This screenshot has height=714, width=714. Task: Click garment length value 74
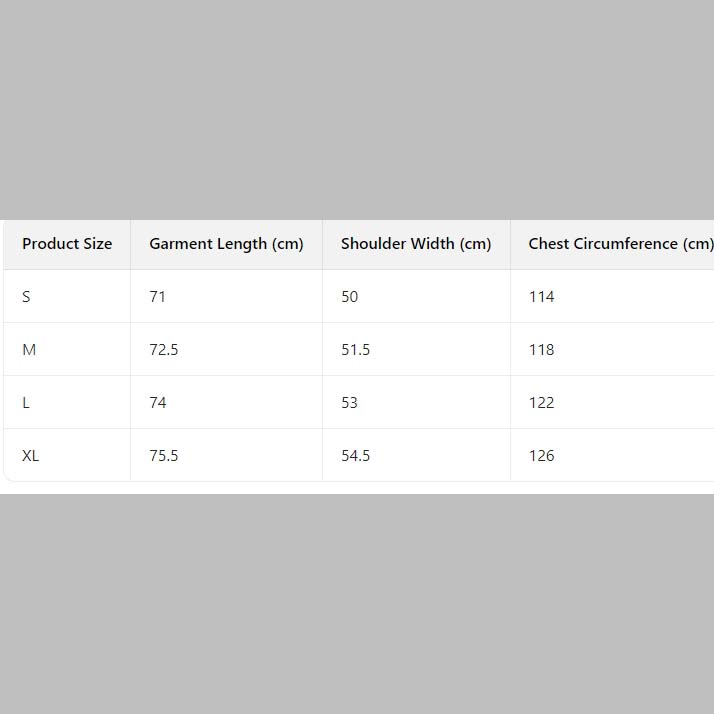coord(158,403)
